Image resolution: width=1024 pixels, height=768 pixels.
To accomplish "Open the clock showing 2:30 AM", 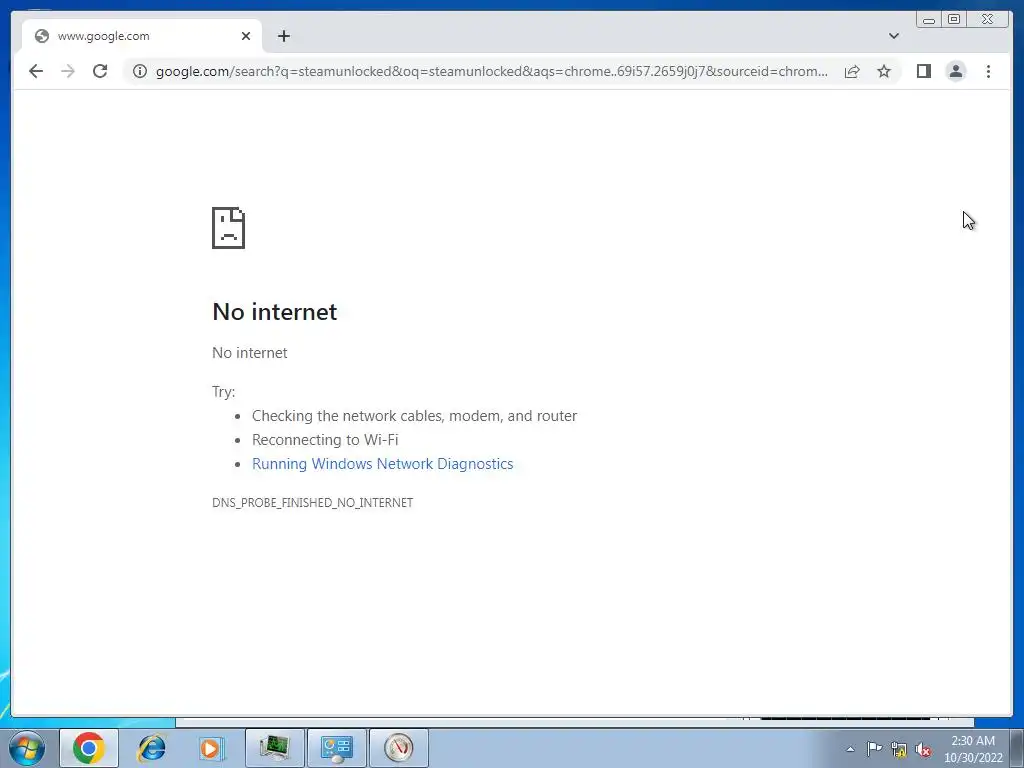I will pos(973,749).
